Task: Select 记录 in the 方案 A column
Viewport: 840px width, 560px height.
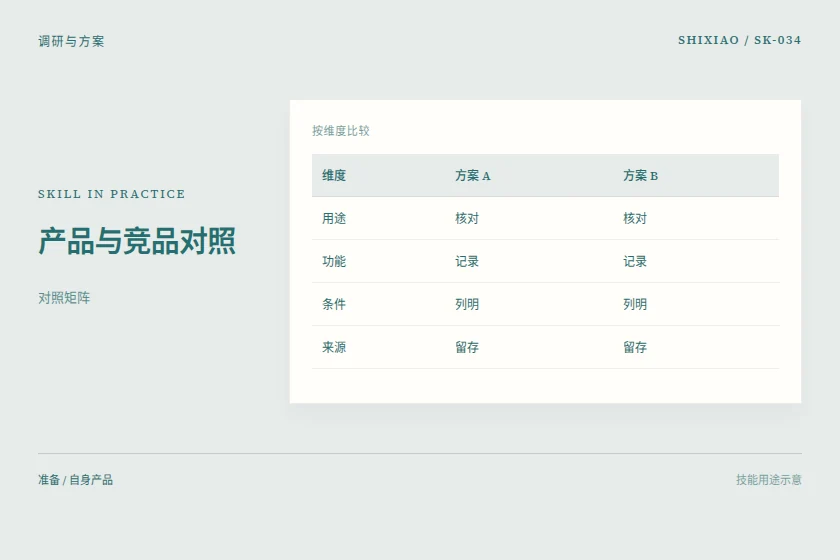Action: (x=467, y=261)
